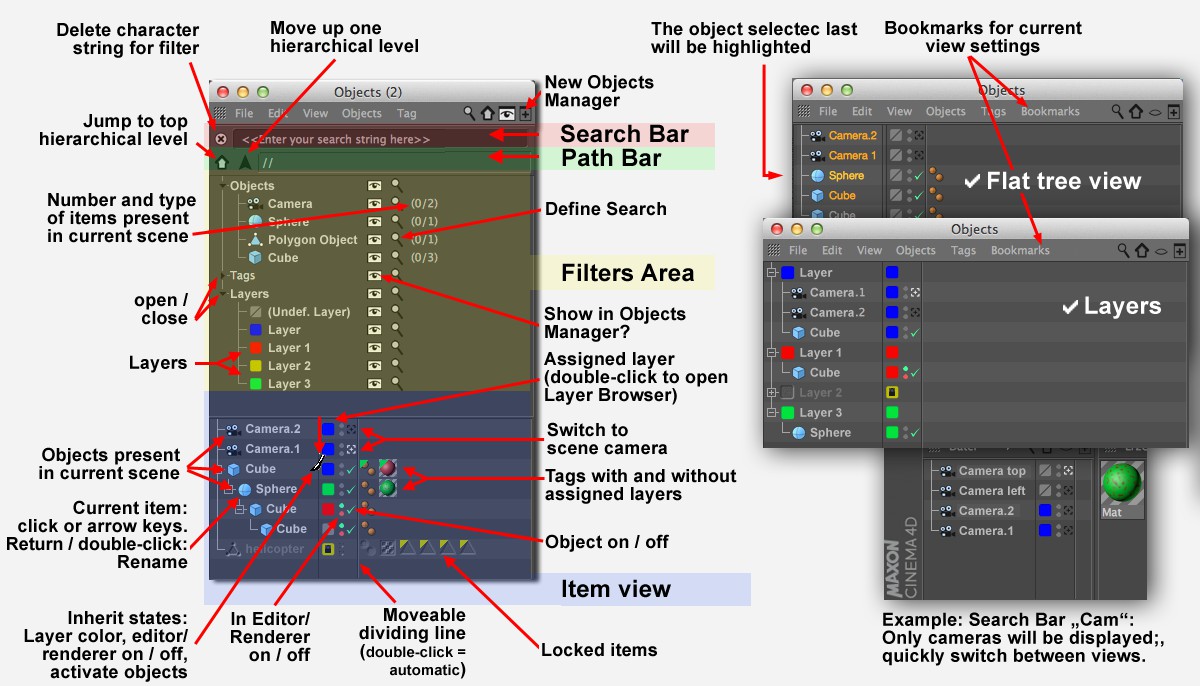Toggle green checkmark for Sphere object on/off
Image resolution: width=1200 pixels, height=686 pixels.
tap(351, 489)
